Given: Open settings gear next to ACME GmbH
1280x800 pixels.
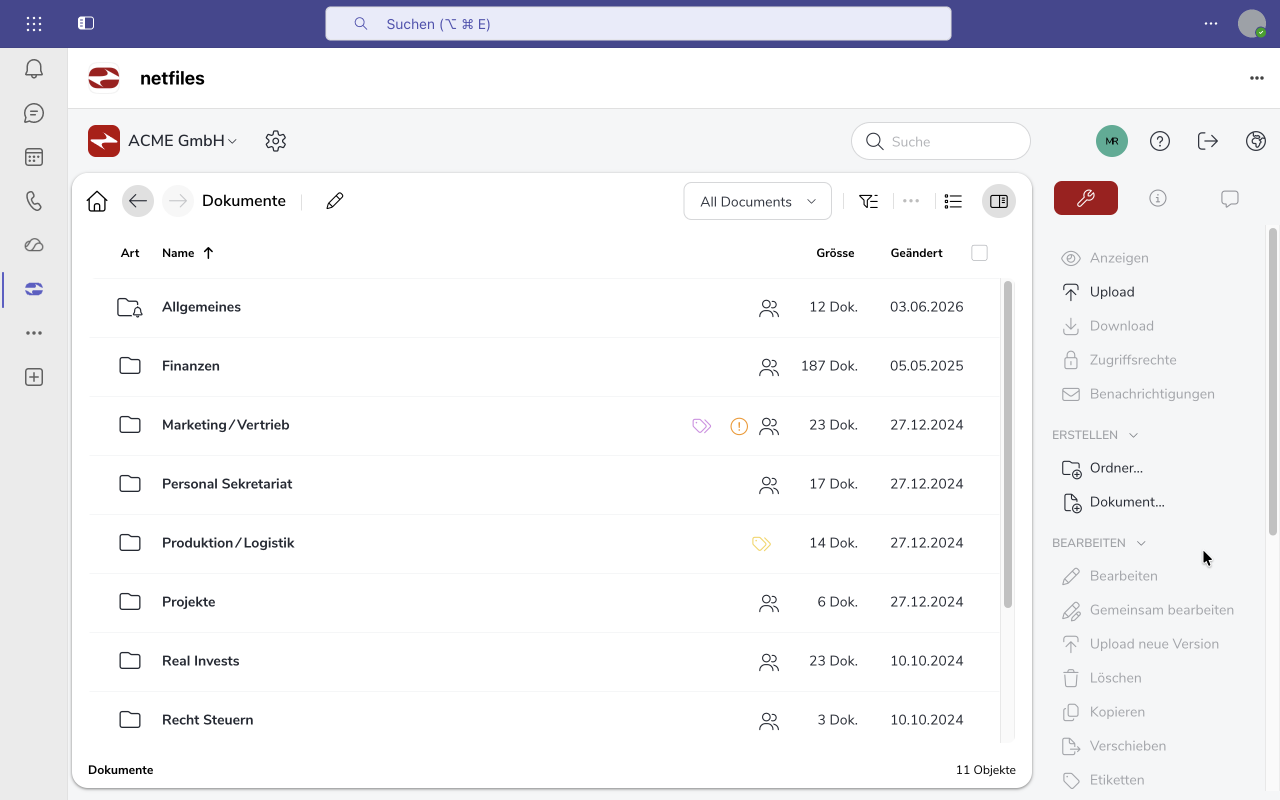Looking at the screenshot, I should click(x=276, y=141).
